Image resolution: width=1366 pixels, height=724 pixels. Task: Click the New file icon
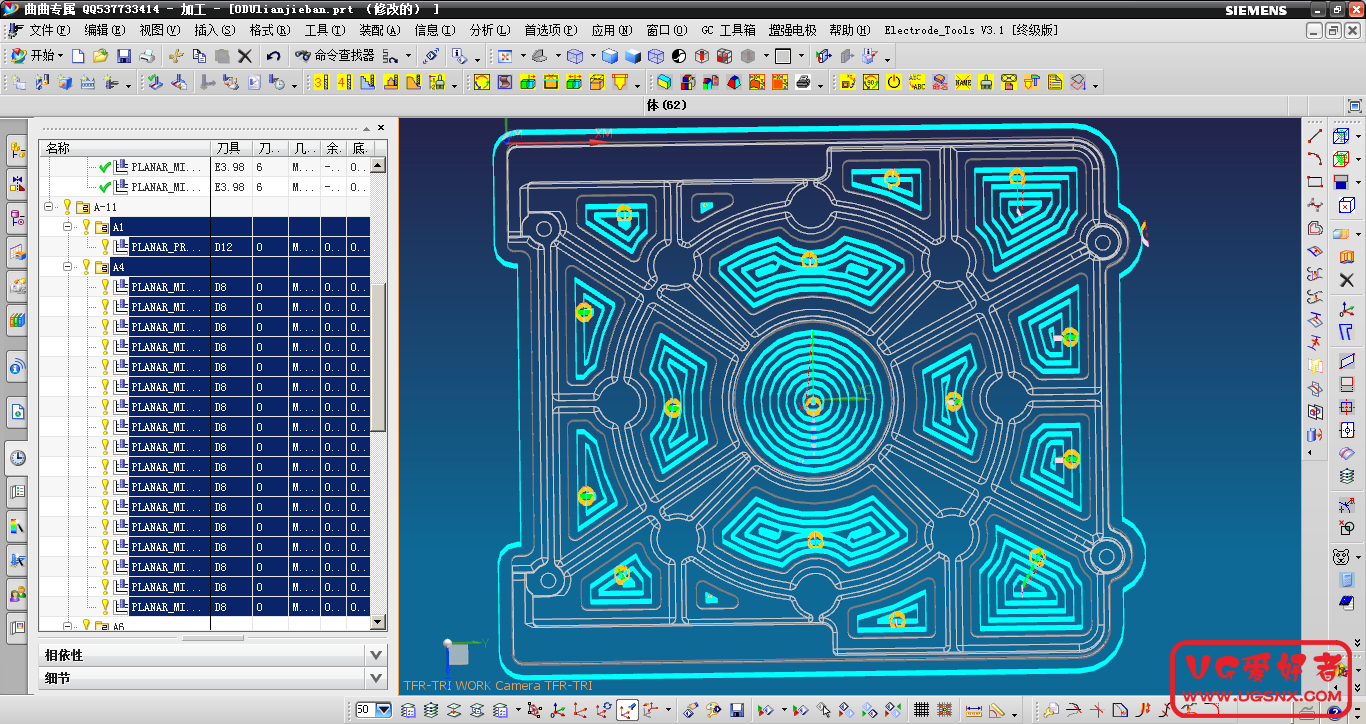pos(78,56)
